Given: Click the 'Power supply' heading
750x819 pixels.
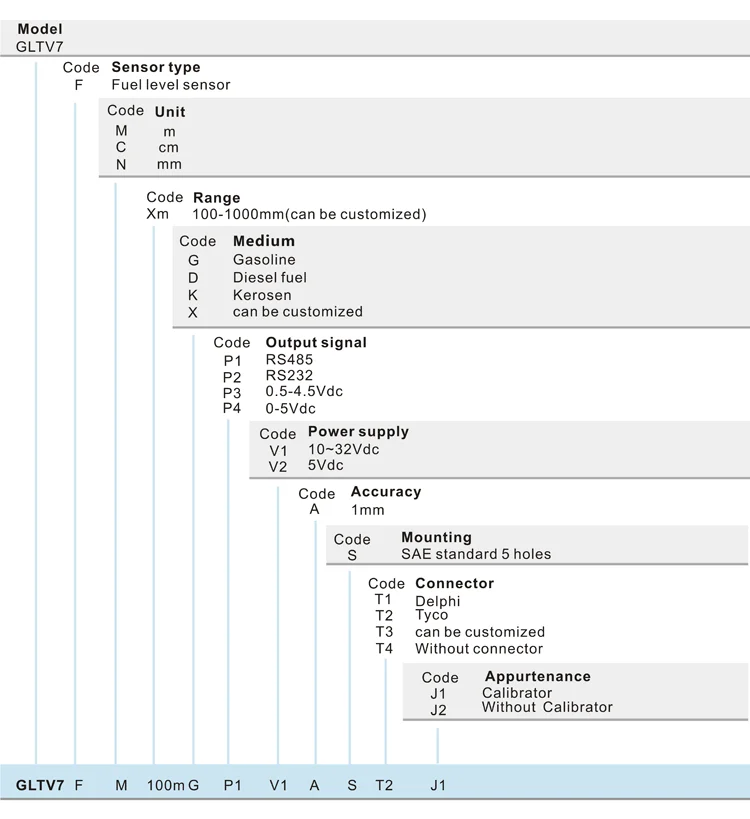Looking at the screenshot, I should click(x=358, y=432).
